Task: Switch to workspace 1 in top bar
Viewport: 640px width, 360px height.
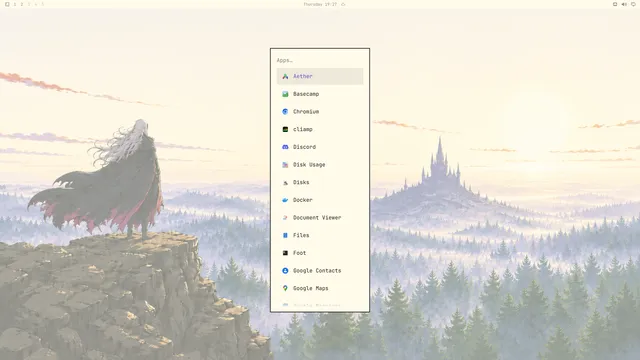Action: click(15, 4)
